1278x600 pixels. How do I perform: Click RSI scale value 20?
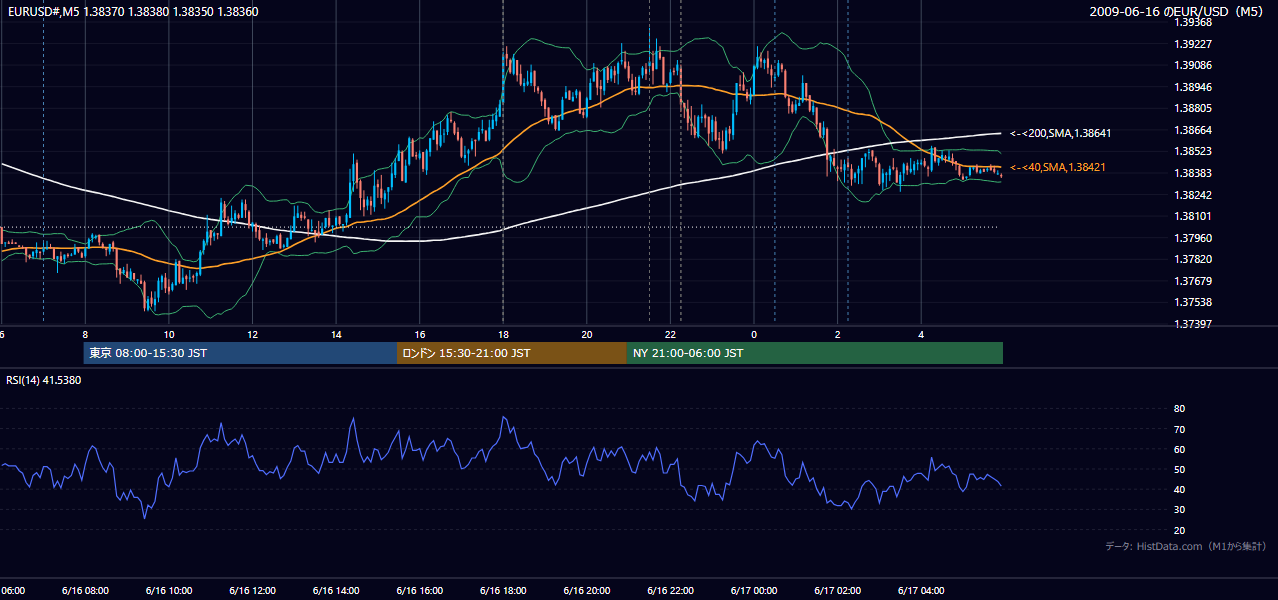coord(1179,530)
